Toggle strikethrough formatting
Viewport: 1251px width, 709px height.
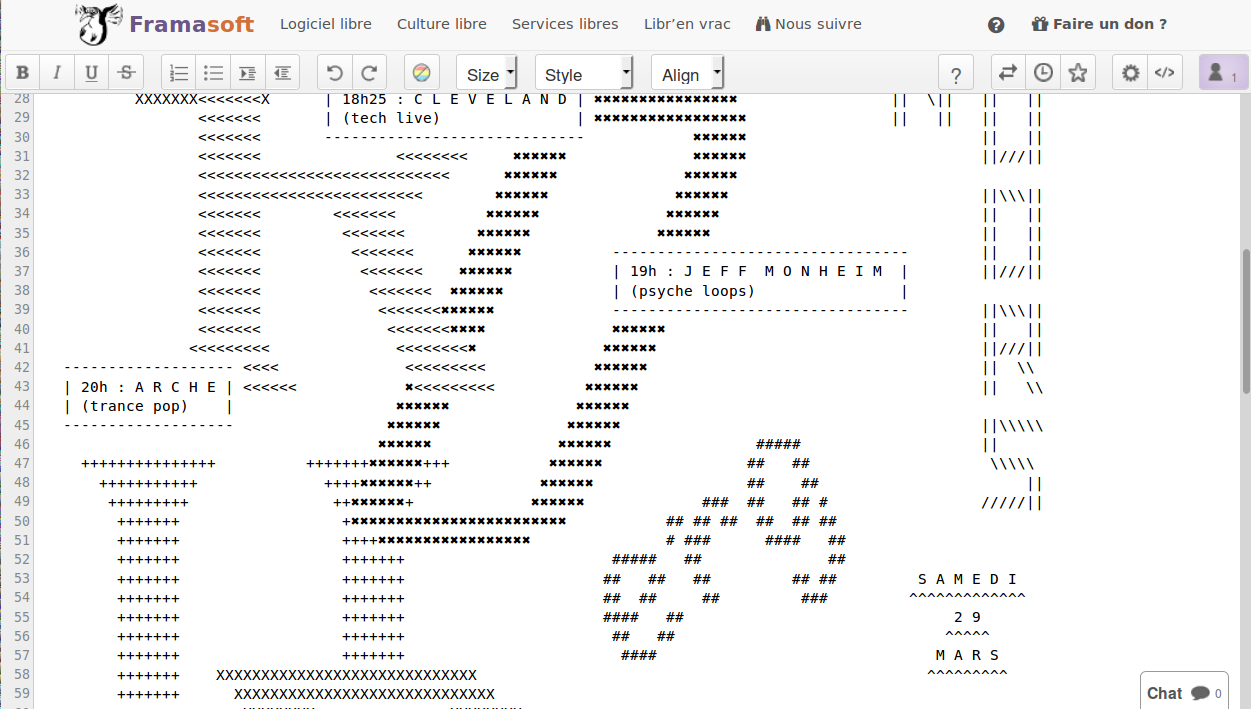click(x=126, y=73)
